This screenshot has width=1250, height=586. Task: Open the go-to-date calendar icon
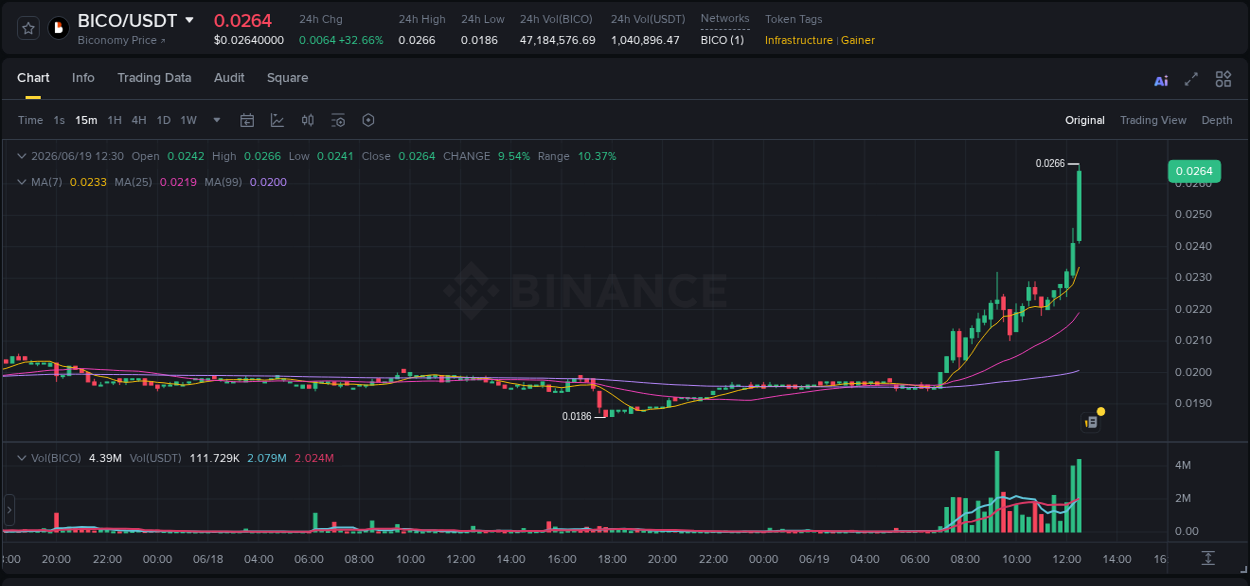click(247, 120)
